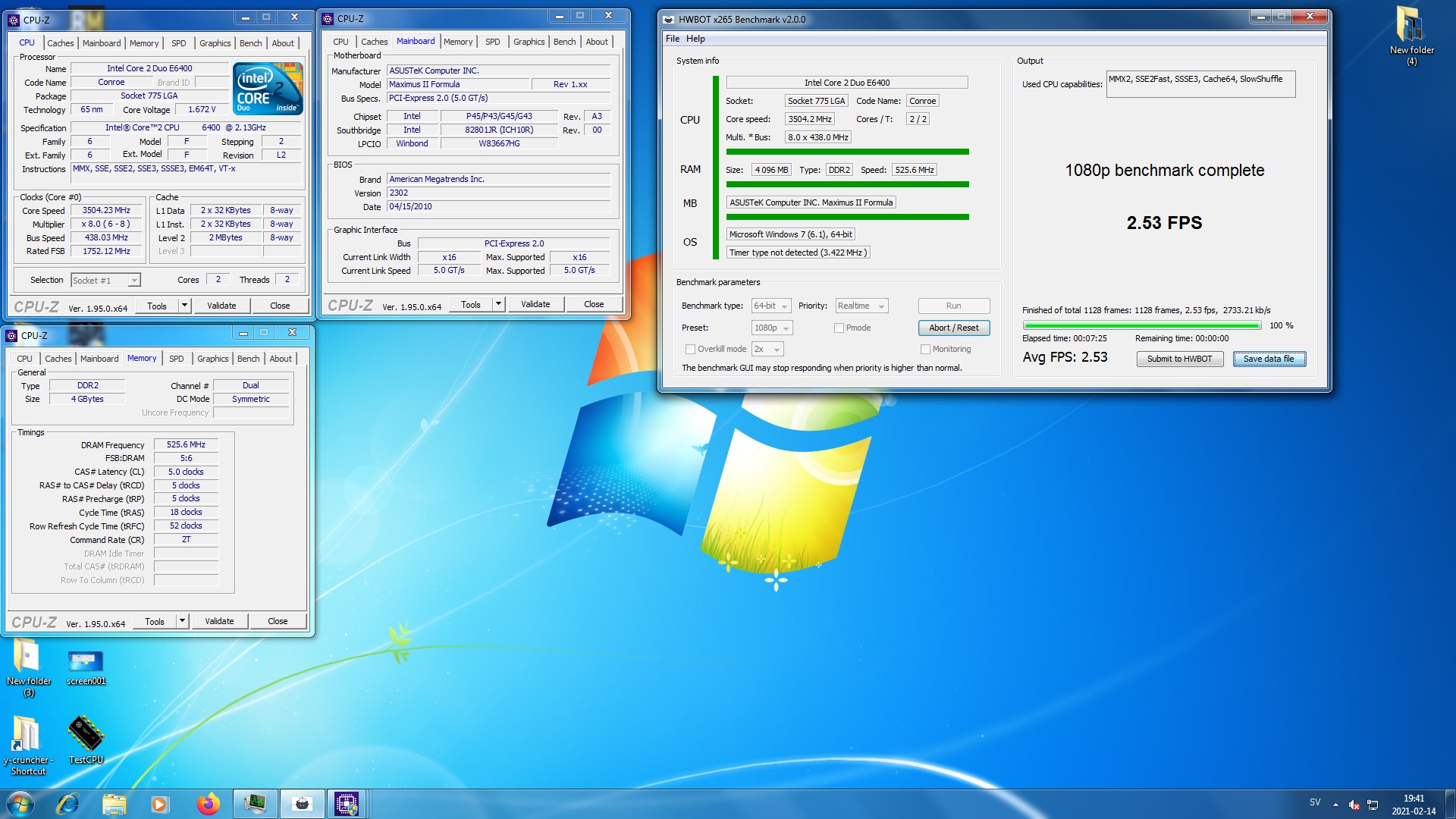Launch the TestCPU desktop icon

pos(86,739)
